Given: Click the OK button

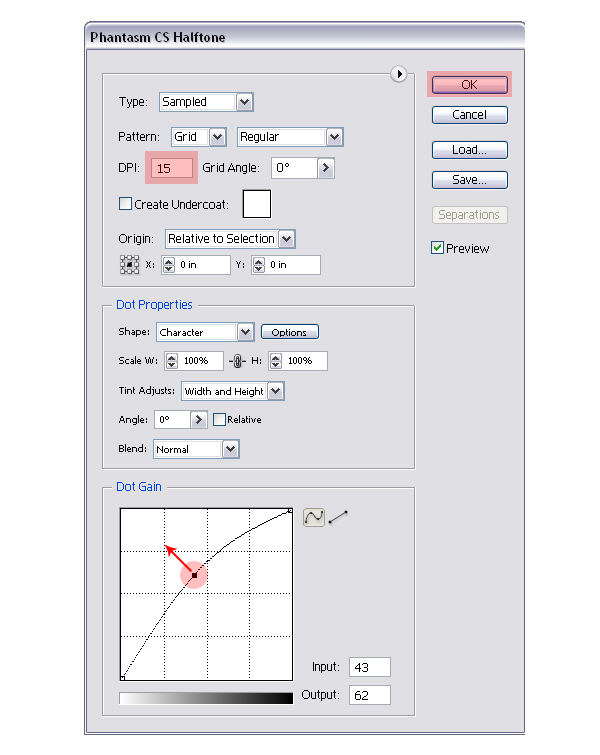Looking at the screenshot, I should click(470, 85).
